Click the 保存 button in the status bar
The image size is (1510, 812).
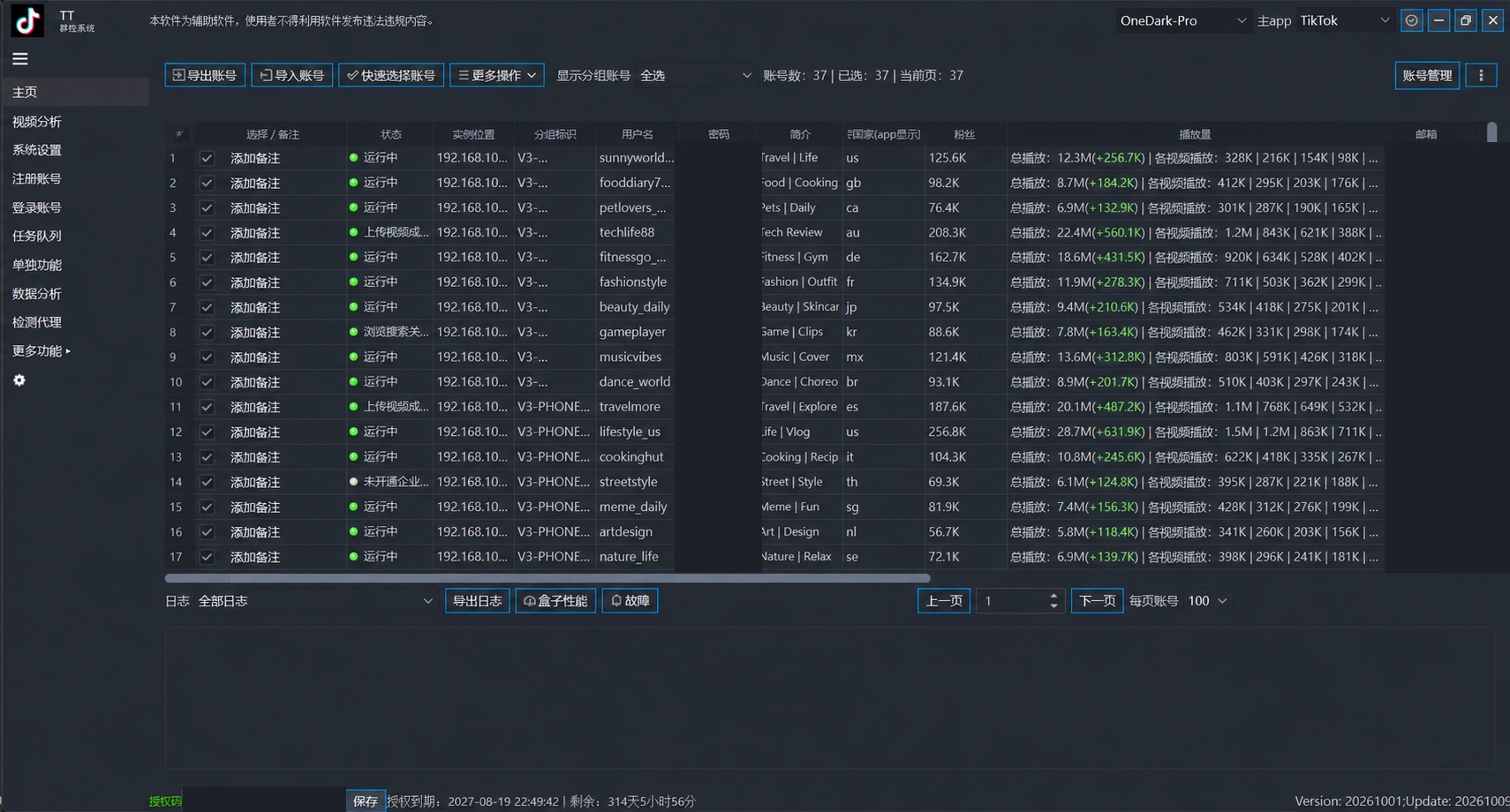tap(366, 801)
